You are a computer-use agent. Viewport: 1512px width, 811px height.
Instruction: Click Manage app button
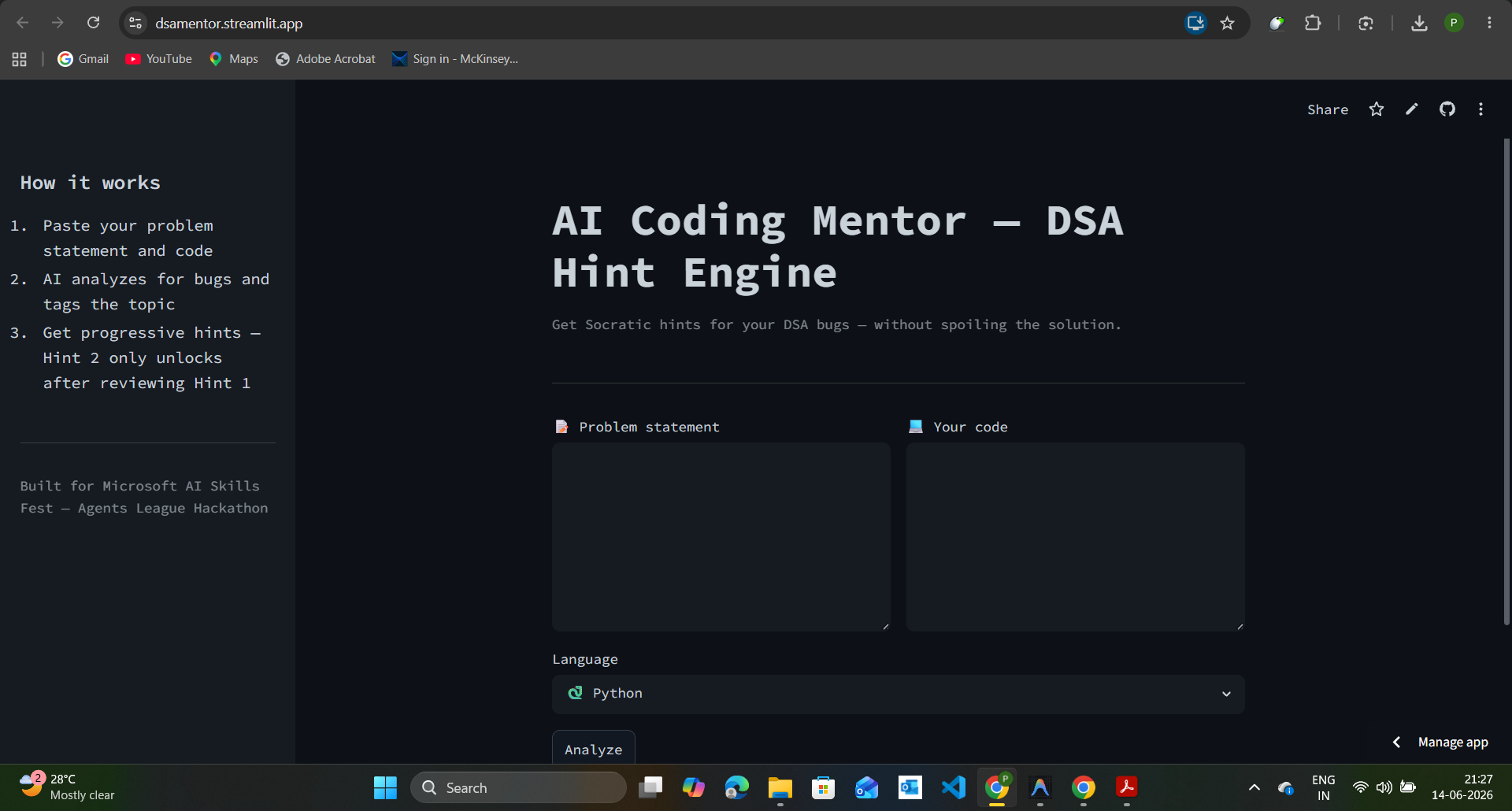click(x=1453, y=742)
